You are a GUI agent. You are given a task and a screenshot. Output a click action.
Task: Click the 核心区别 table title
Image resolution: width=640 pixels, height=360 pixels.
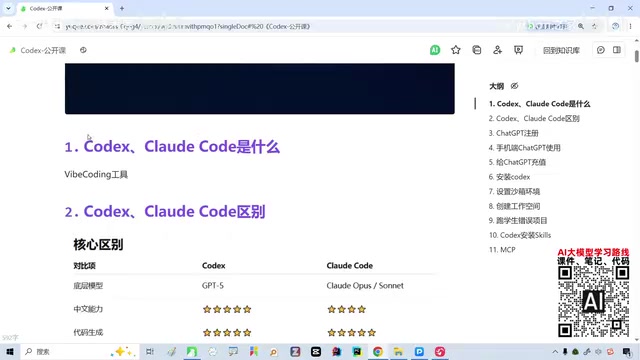point(98,244)
